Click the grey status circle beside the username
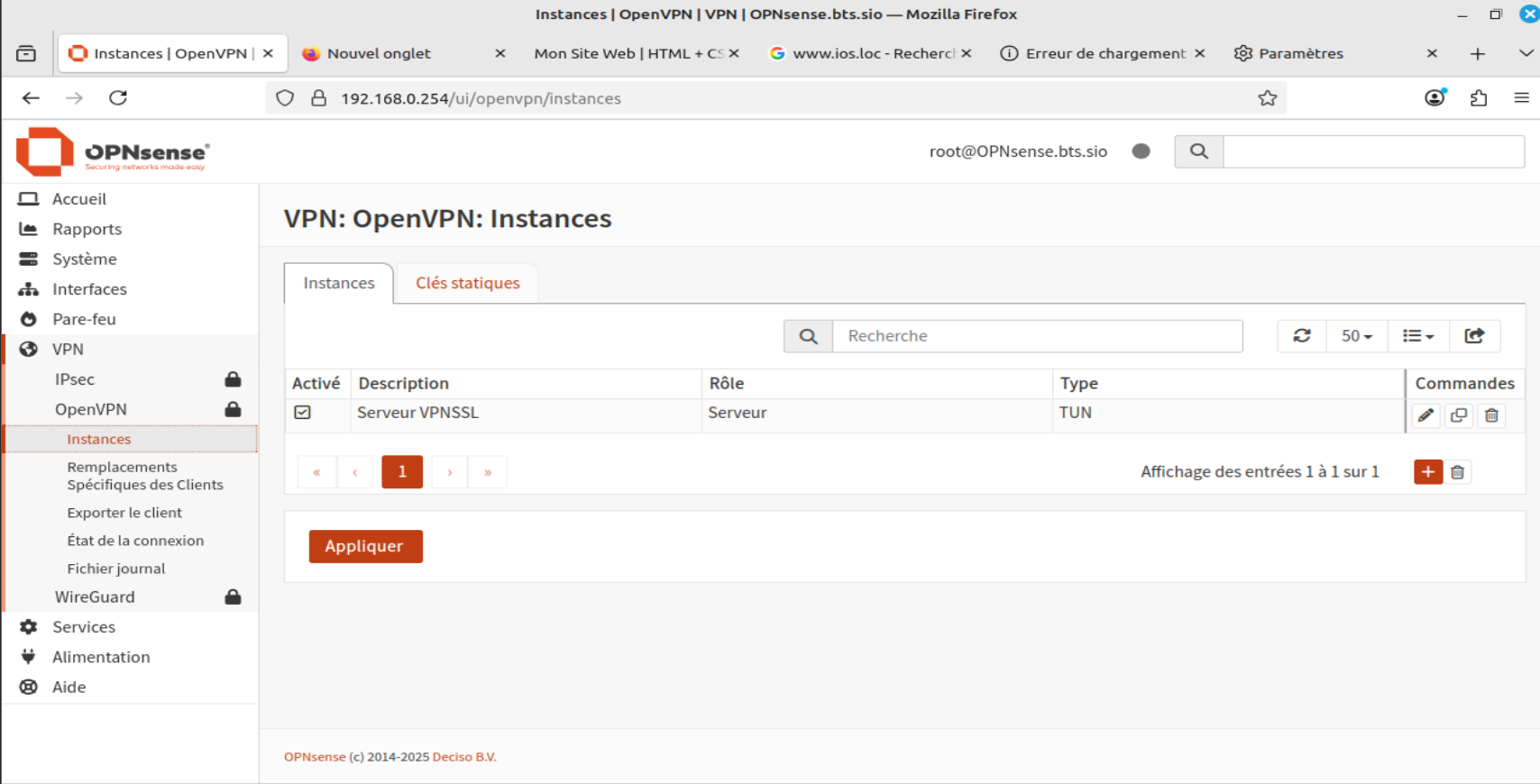The image size is (1540, 784). [1141, 151]
